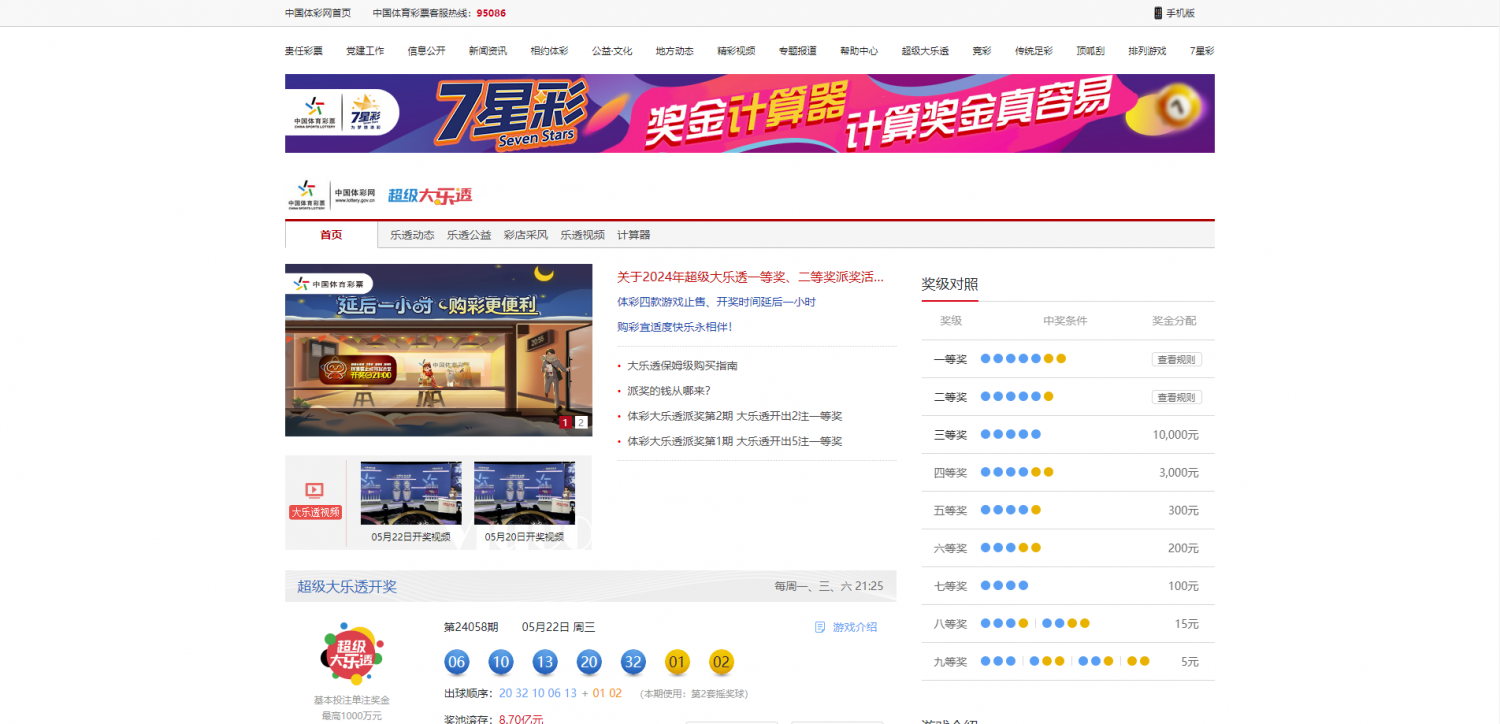Click blue ball number 20
This screenshot has height=724, width=1500.
(x=589, y=662)
